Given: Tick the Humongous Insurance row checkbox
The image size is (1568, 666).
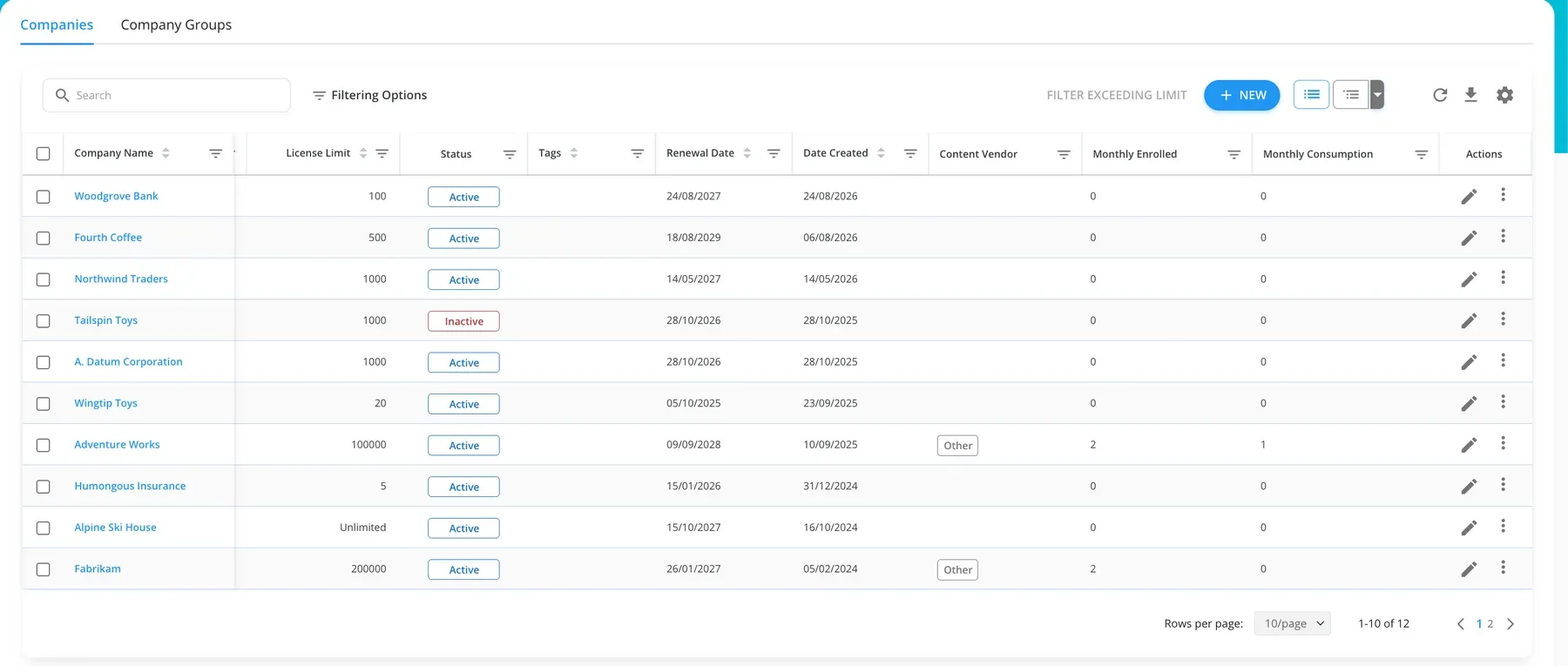Looking at the screenshot, I should click(x=43, y=487).
